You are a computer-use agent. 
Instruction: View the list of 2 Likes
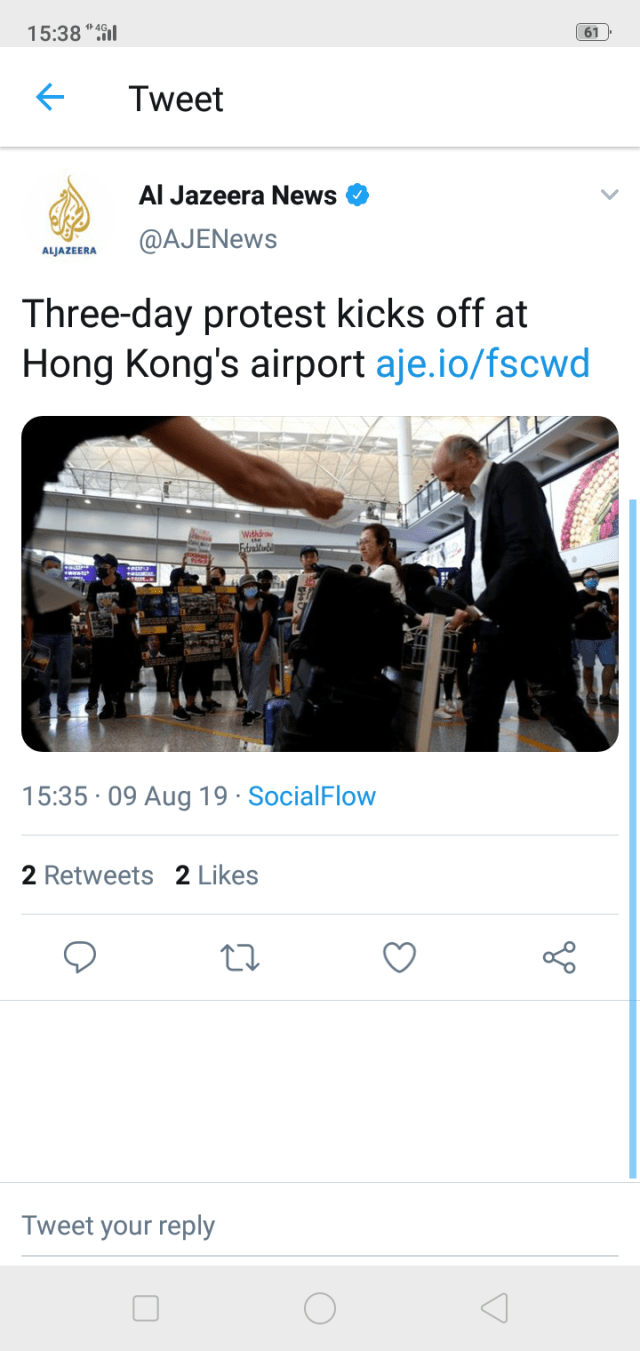[x=216, y=875]
